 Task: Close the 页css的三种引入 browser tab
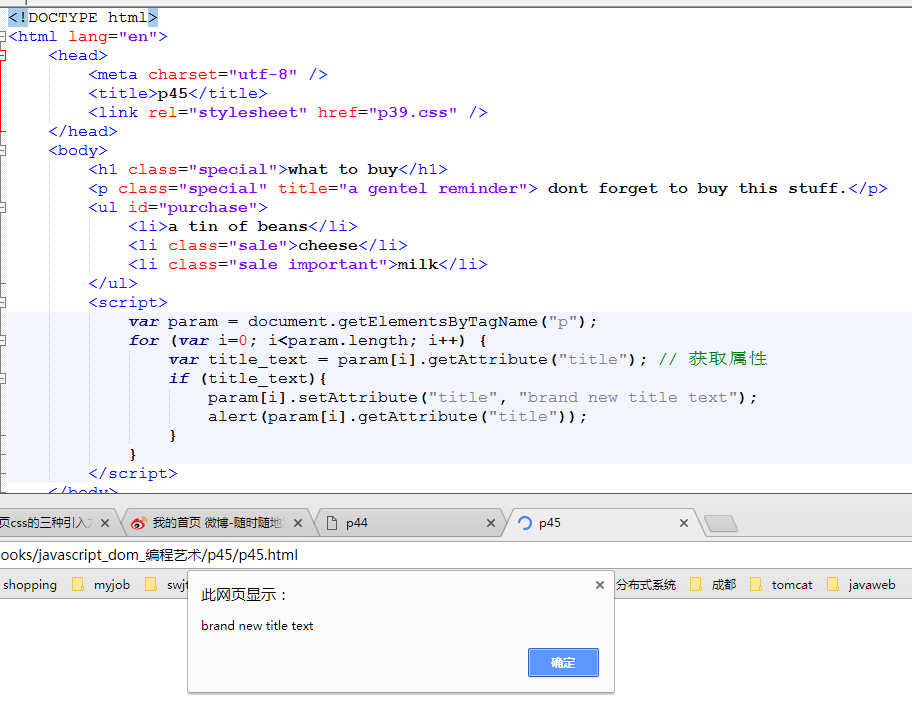[x=105, y=523]
